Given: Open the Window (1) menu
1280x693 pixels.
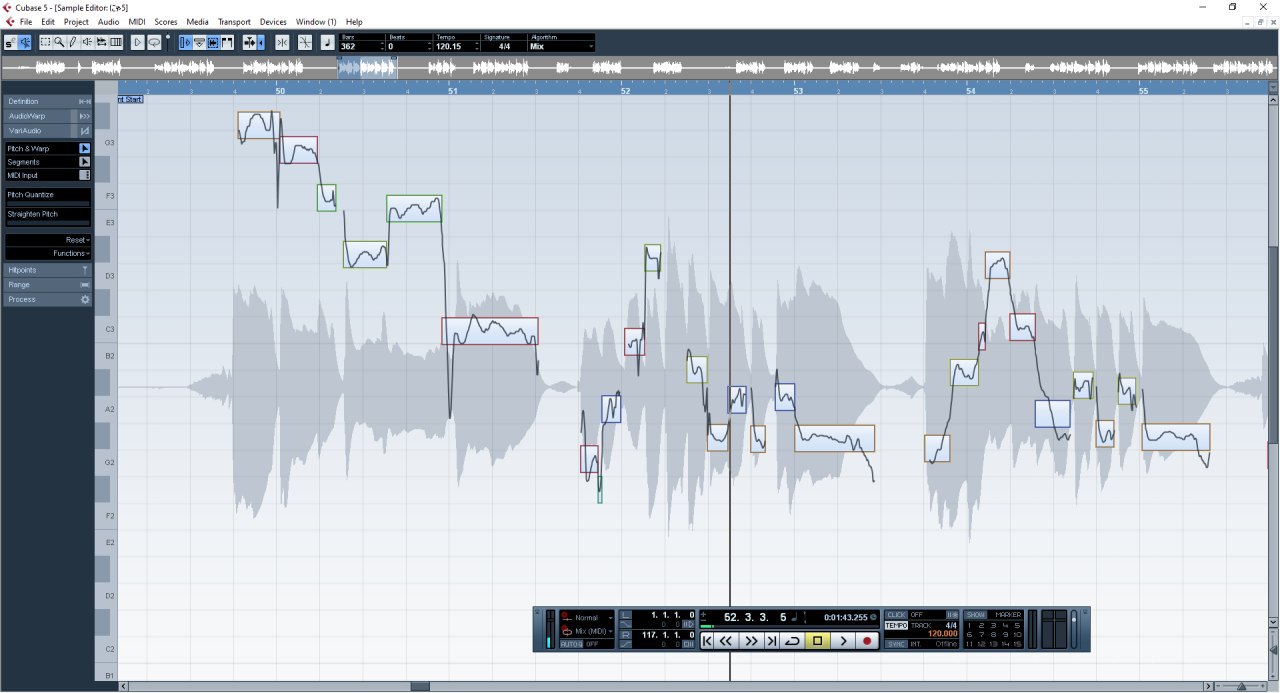Looking at the screenshot, I should click(316, 21).
